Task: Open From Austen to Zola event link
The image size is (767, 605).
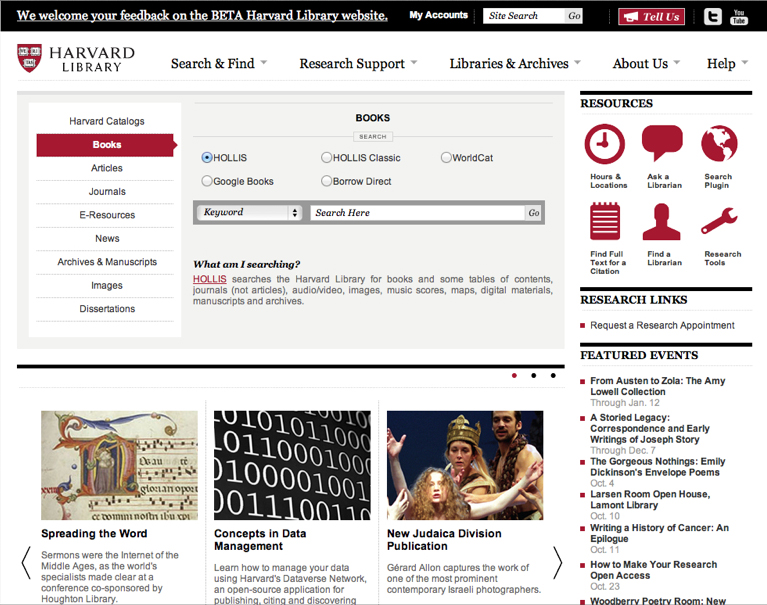Action: coord(657,386)
